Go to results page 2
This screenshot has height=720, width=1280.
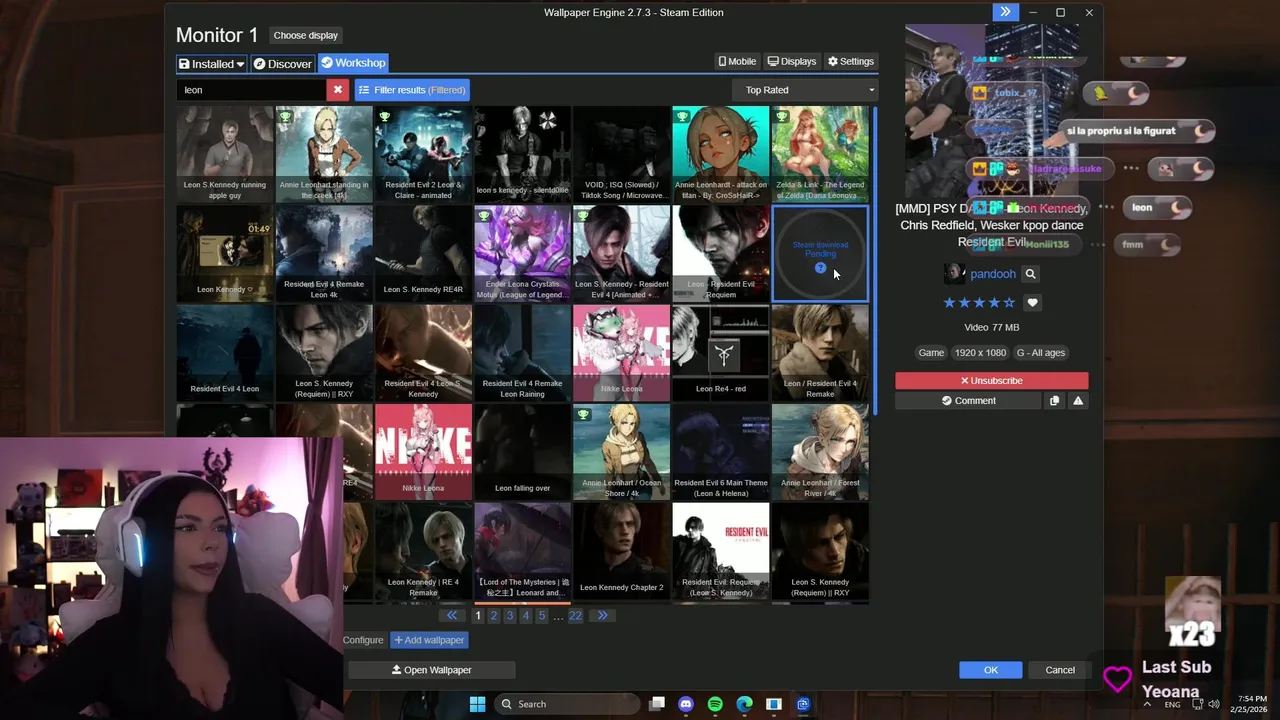tap(494, 616)
